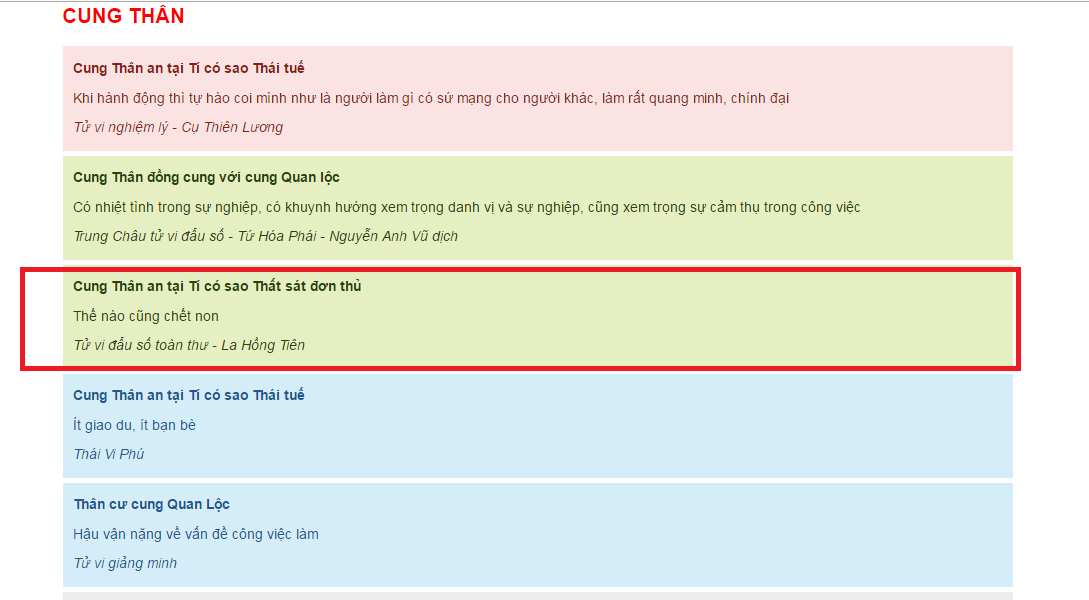Open the Tử vi giảng minh source line
Screen dimensions: 1089x600
click(124, 563)
